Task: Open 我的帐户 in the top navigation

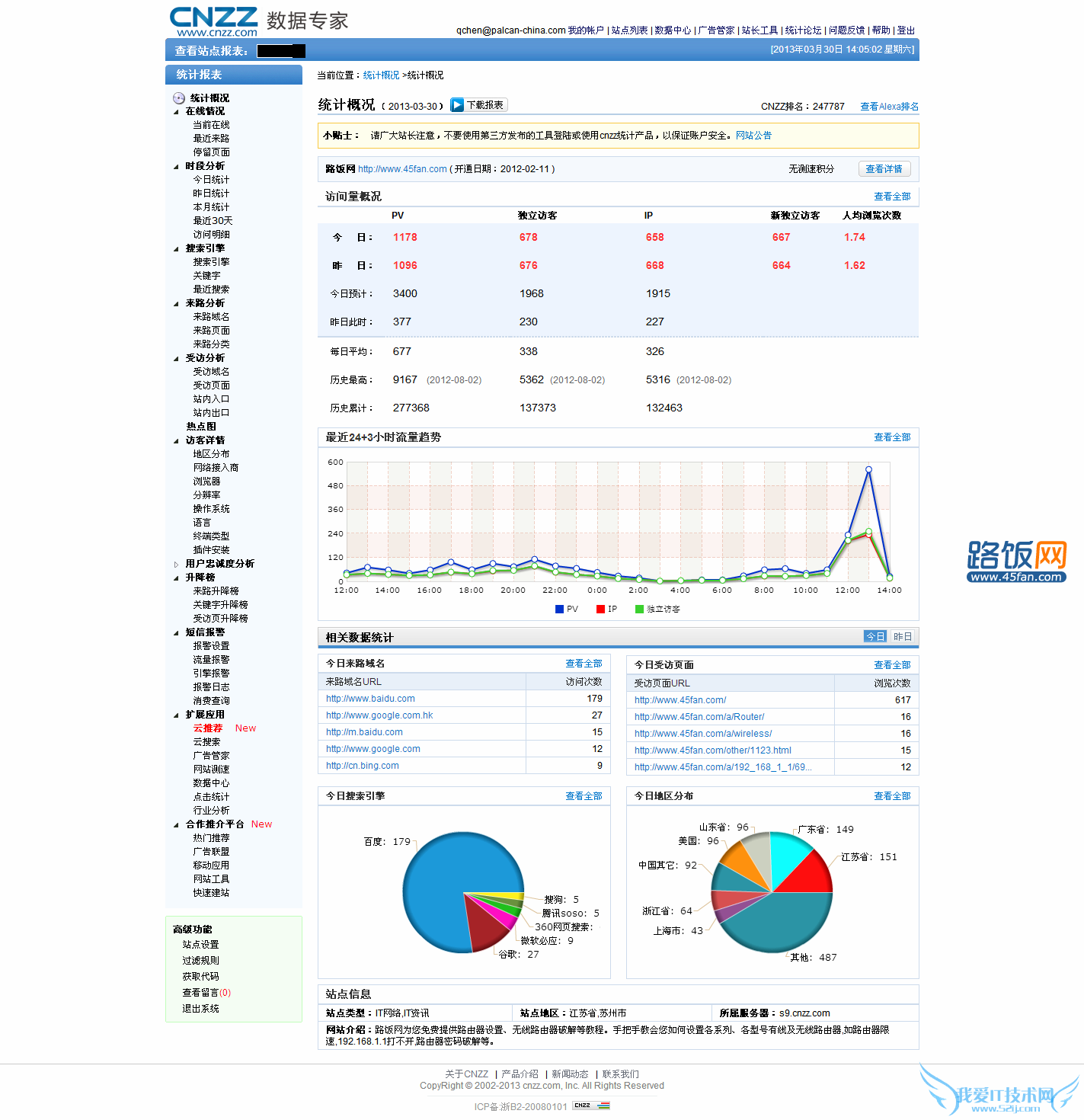Action: (586, 30)
